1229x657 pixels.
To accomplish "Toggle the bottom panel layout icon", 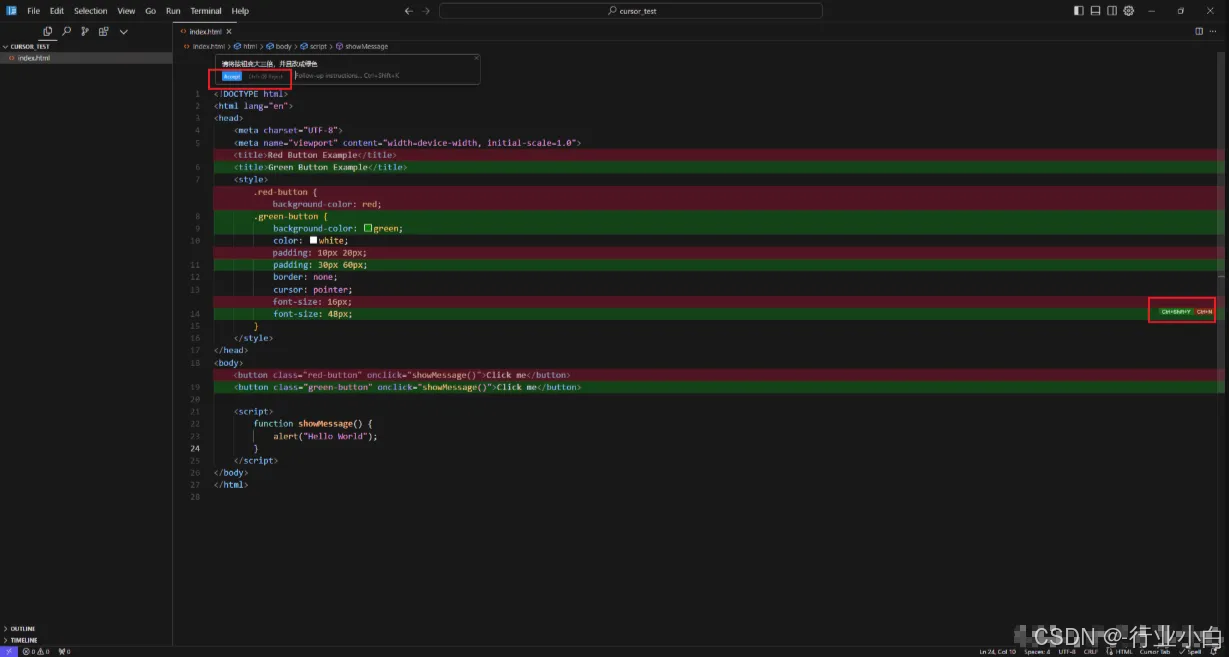I will (1096, 11).
